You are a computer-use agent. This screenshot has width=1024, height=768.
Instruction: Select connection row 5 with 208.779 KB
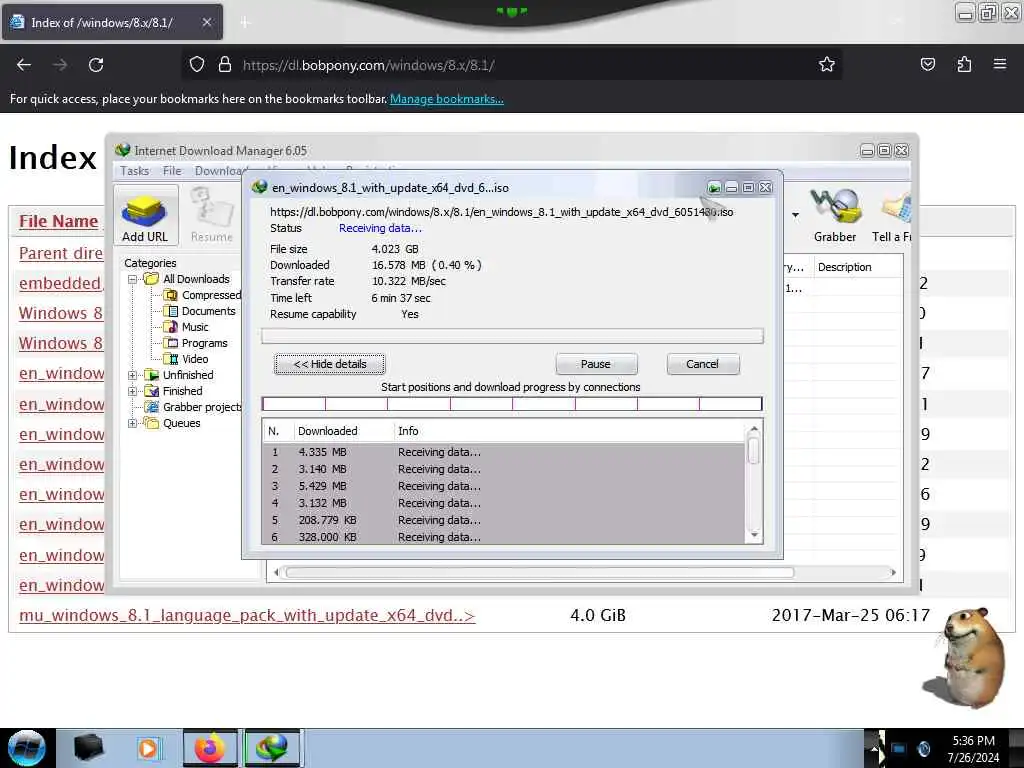[504, 520]
